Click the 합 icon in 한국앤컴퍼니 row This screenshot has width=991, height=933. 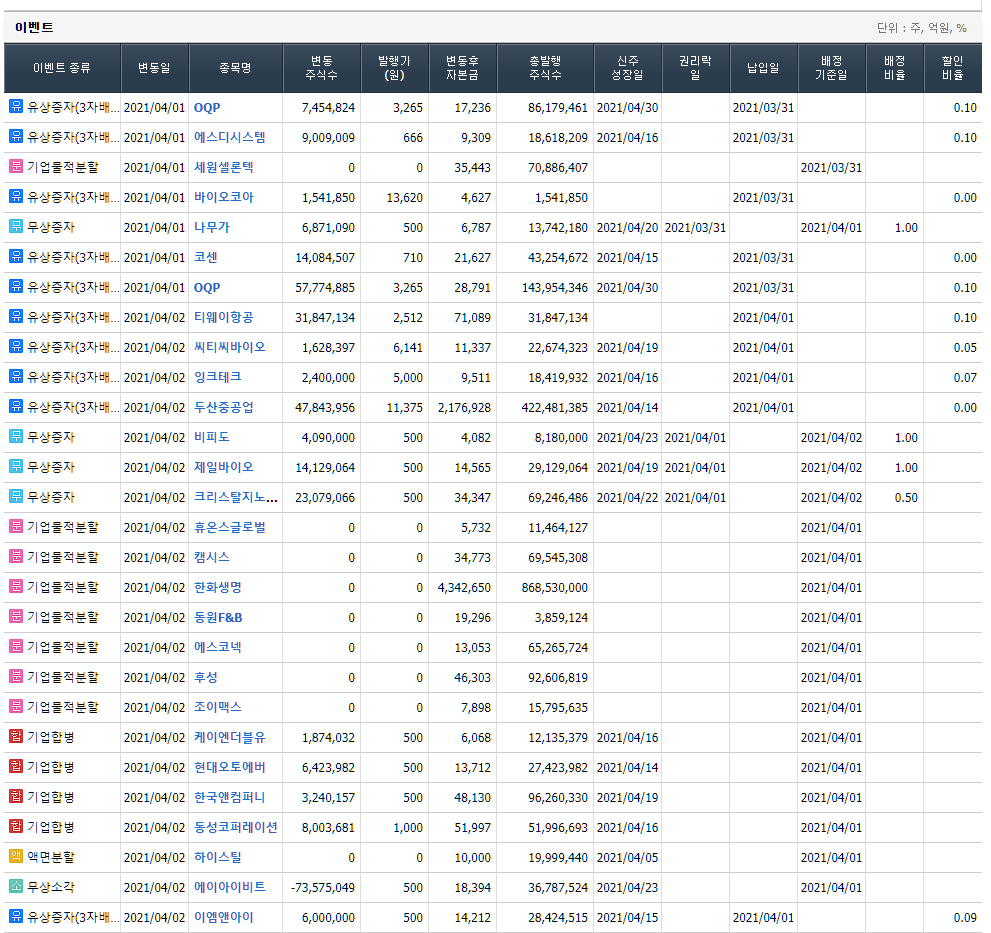point(16,796)
